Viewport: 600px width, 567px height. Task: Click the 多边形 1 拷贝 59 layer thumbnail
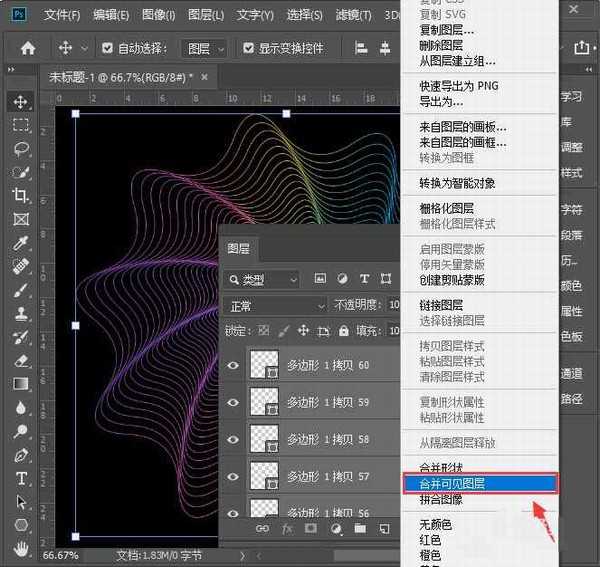[264, 402]
